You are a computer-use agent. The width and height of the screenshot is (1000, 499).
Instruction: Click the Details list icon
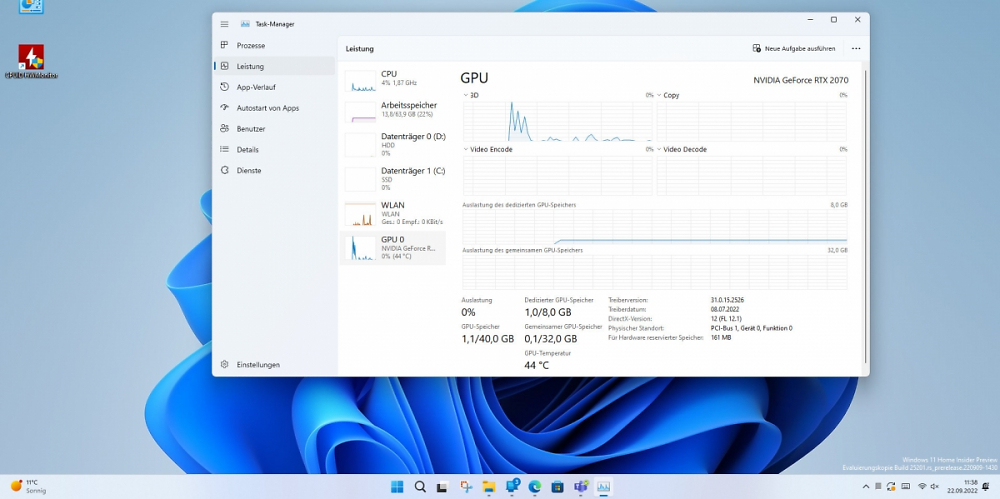tap(224, 149)
